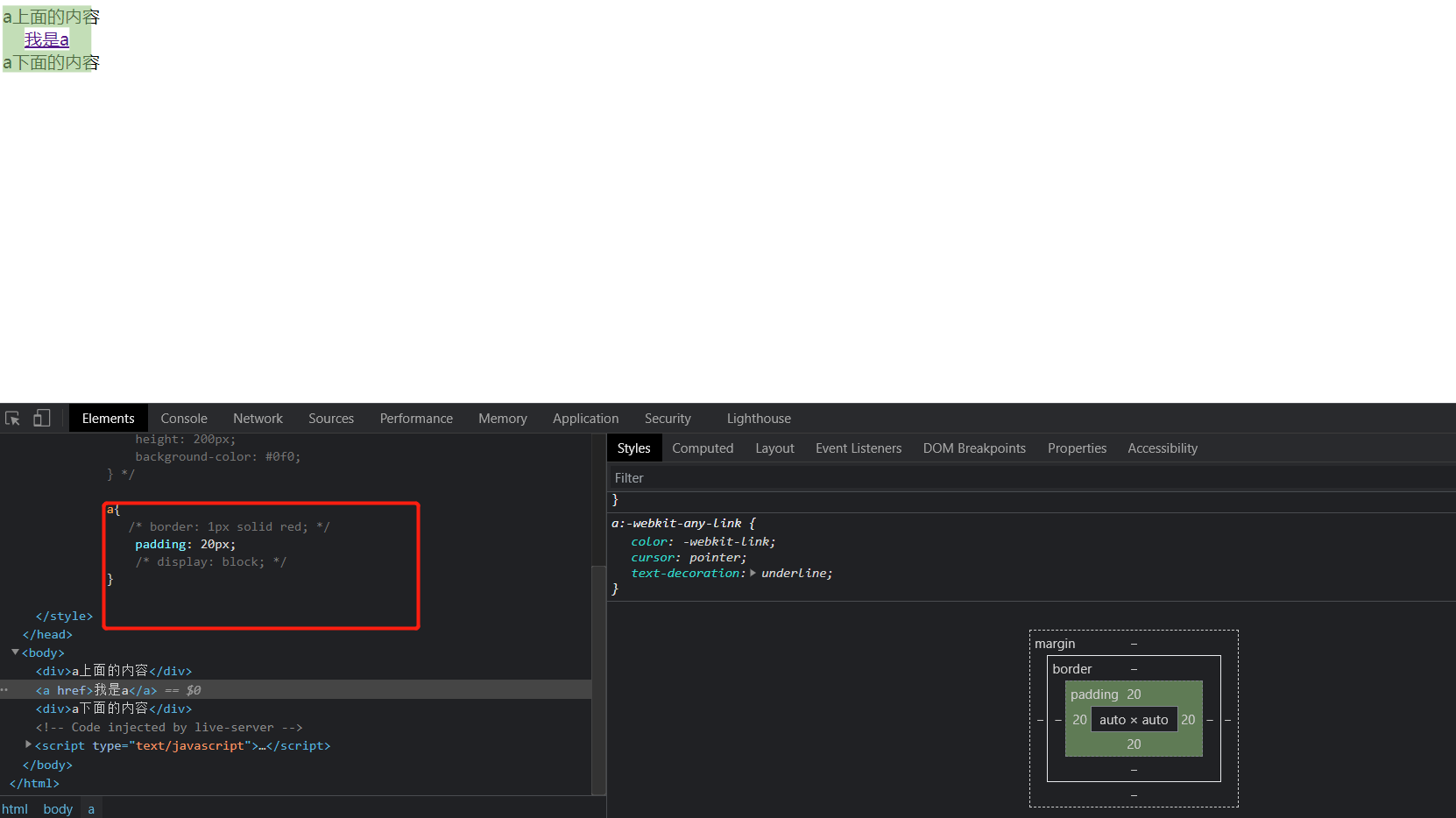Select the live-server comment node
Screen dimensions: 1456x818
[169, 727]
